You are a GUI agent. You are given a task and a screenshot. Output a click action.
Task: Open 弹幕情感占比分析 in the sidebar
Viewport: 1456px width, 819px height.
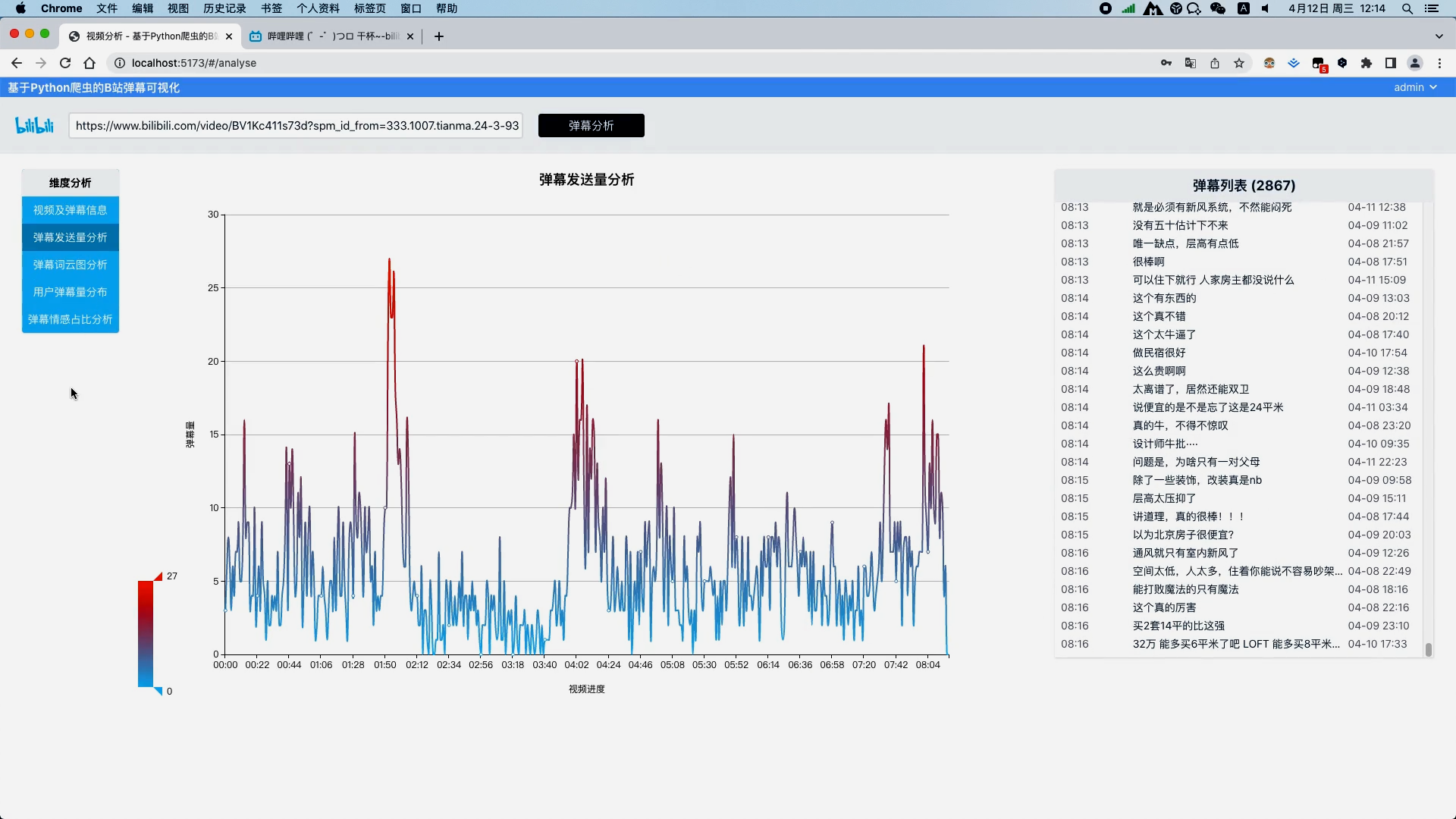pos(70,319)
